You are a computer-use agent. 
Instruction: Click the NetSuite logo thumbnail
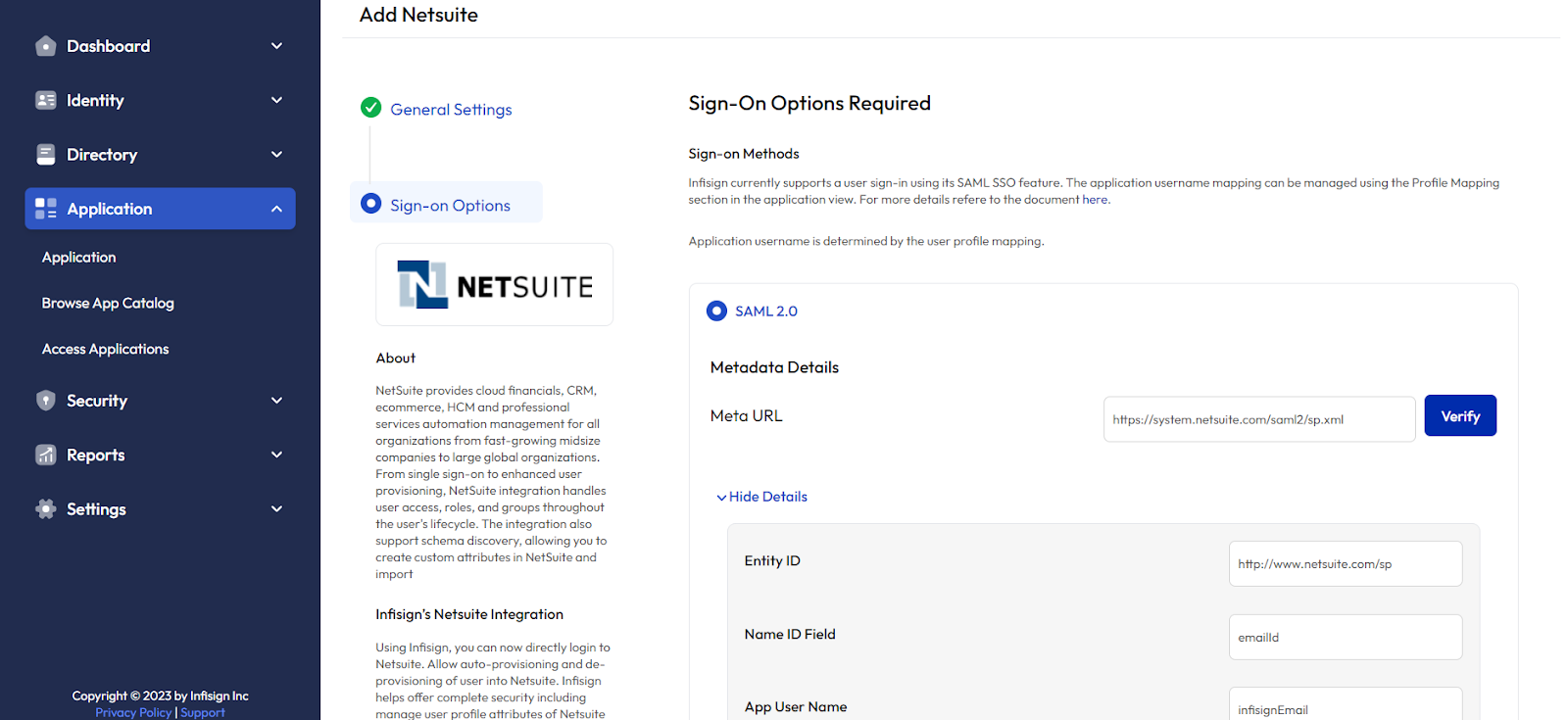pos(495,285)
